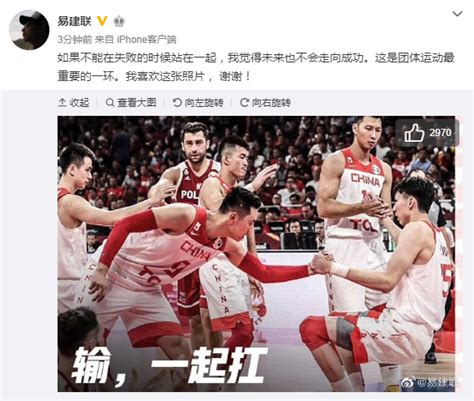
Task: Collapse the image with the 收起 arrow icon
Action: pyautogui.click(x=62, y=103)
